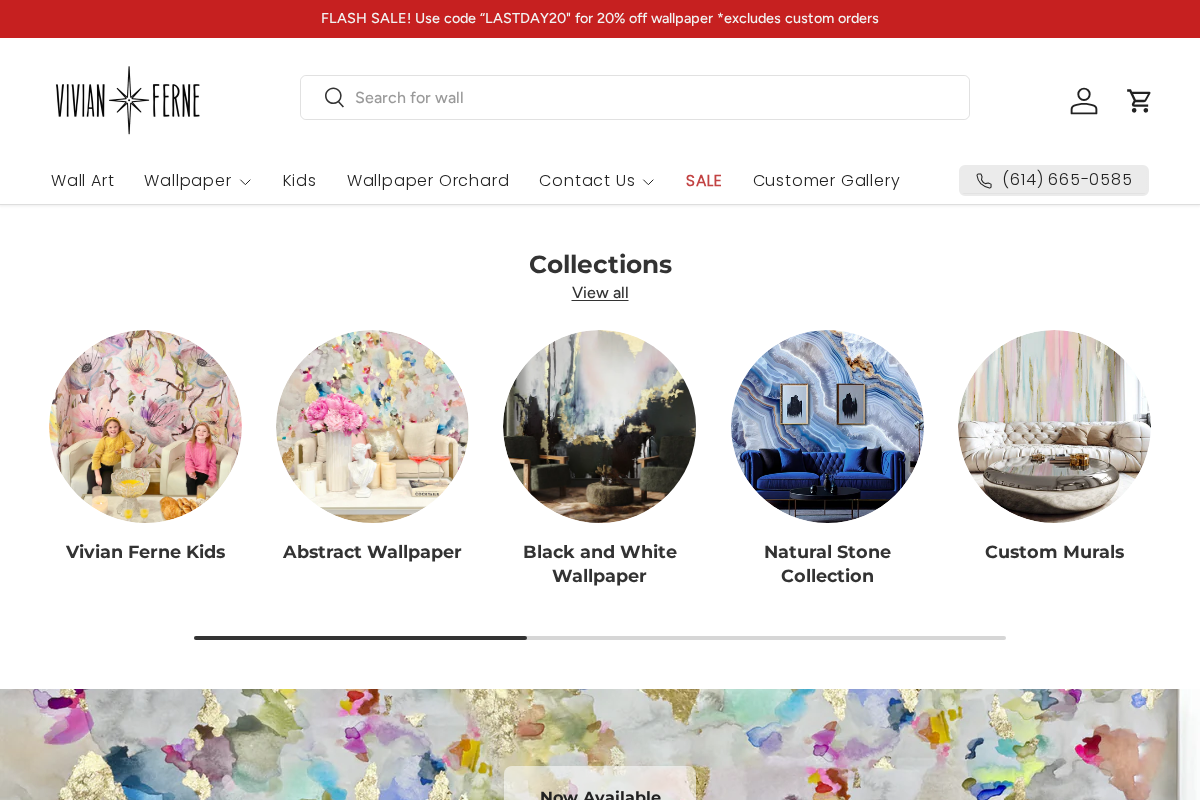Open the Natural Stone Collection circle
Viewport: 1200px width, 800px height.
pyautogui.click(x=827, y=426)
